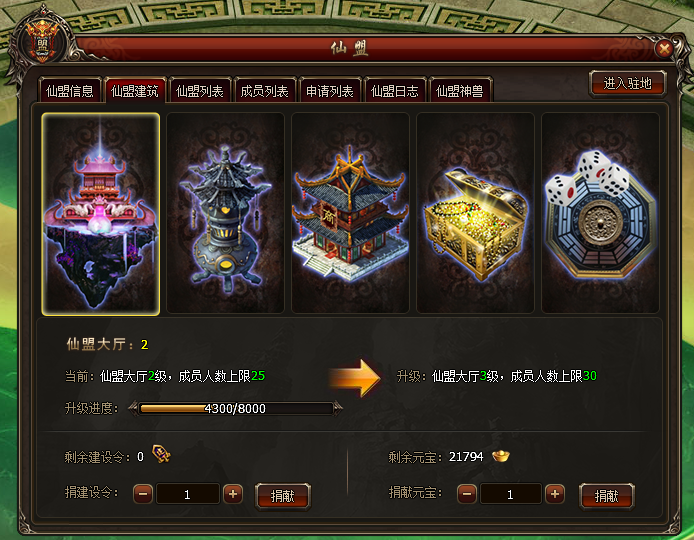This screenshot has width=694, height=540.
Task: Select the dark incense burner building
Action: click(x=225, y=213)
